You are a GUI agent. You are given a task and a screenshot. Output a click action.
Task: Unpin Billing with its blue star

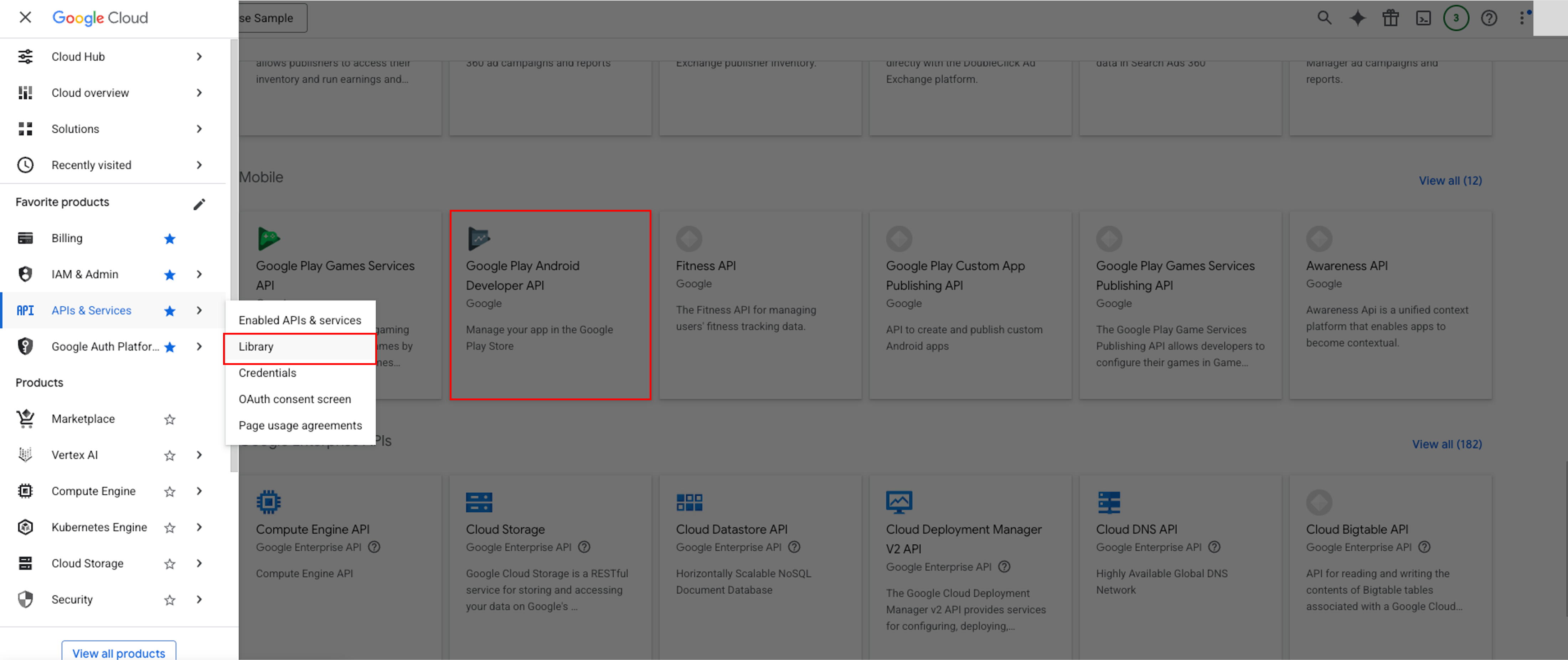point(170,239)
